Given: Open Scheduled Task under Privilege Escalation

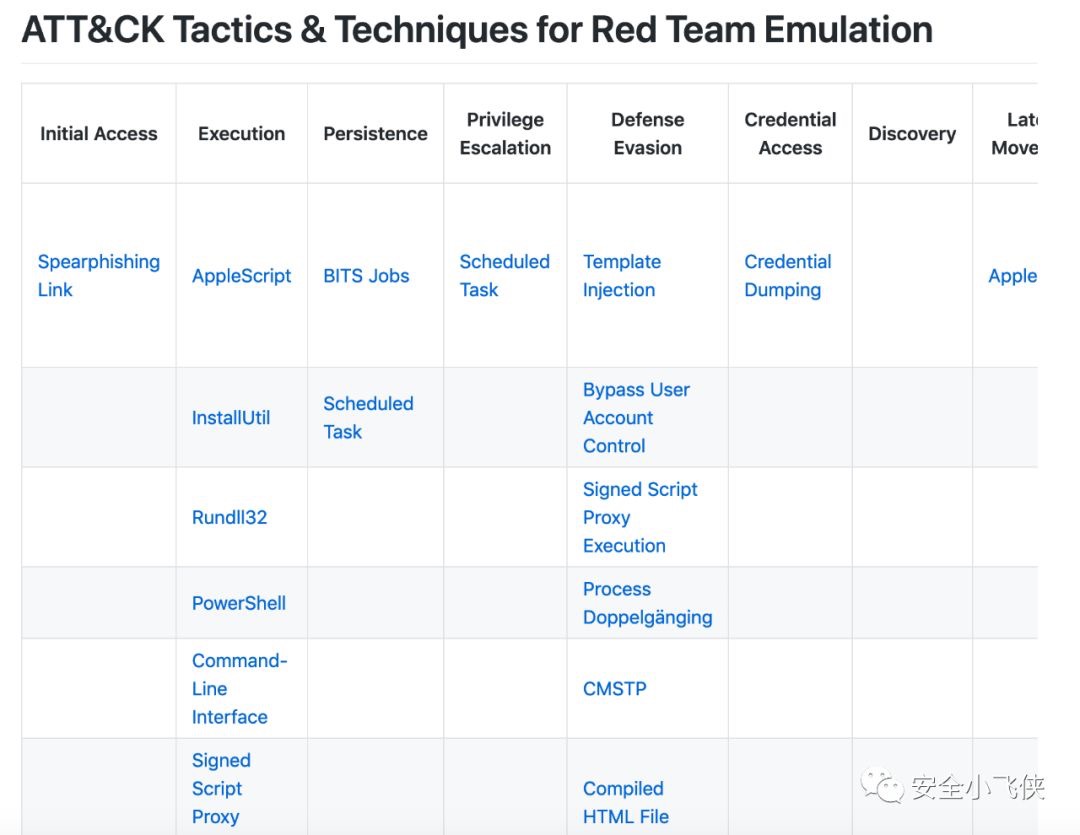Looking at the screenshot, I should (x=504, y=275).
